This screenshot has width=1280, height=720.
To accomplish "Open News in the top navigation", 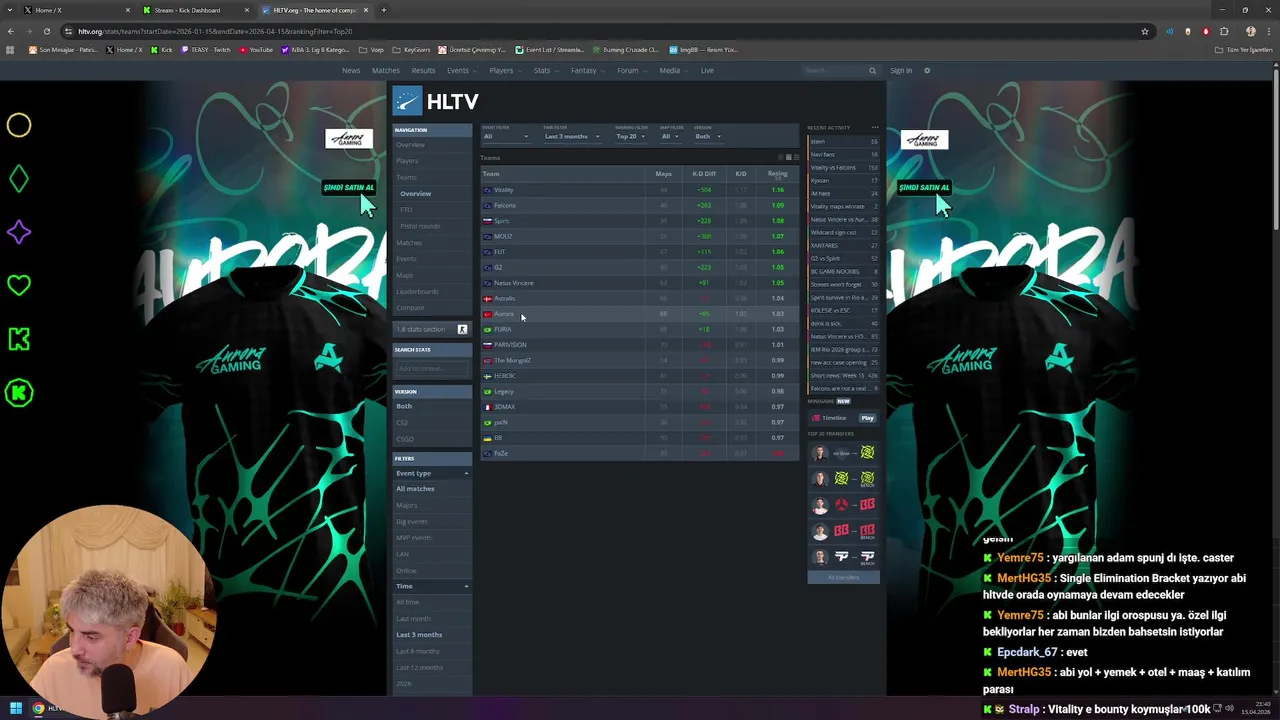I will [x=351, y=70].
